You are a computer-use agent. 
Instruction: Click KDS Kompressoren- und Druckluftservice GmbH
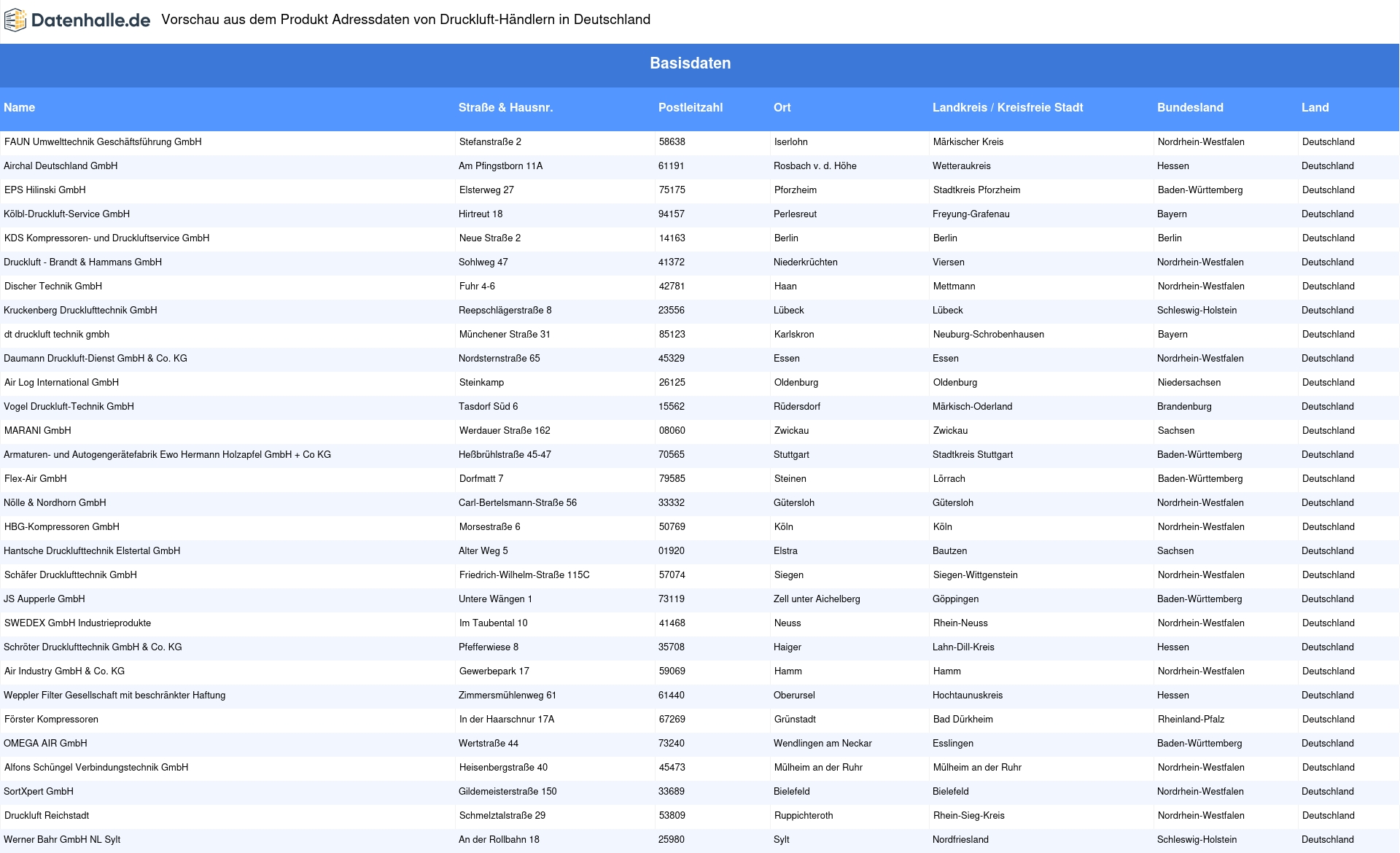point(107,238)
